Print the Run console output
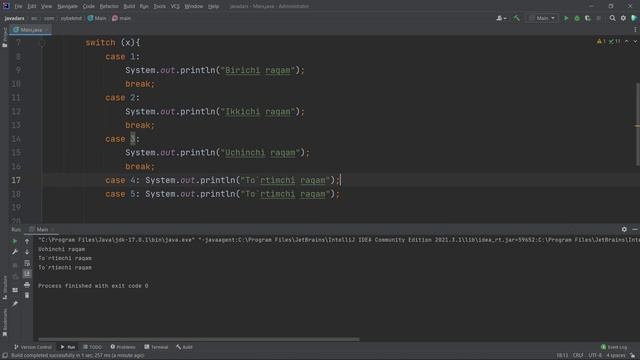The image size is (640, 360). (27, 284)
